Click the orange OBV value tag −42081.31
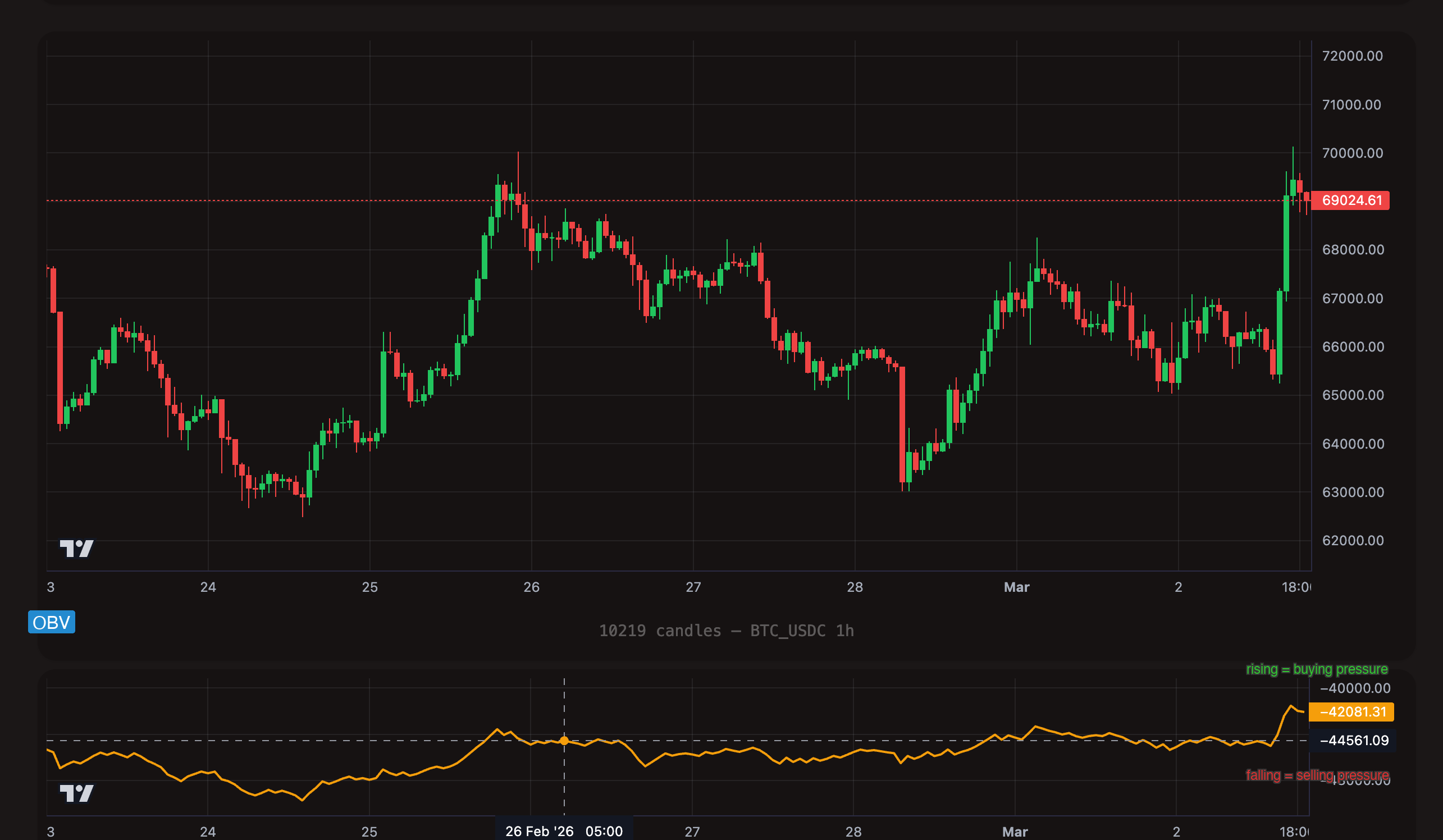 [1352, 712]
